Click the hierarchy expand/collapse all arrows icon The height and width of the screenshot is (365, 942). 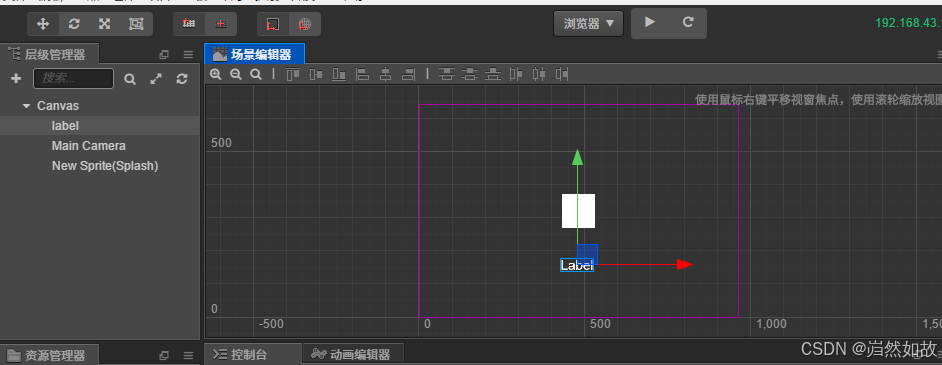pyautogui.click(x=156, y=79)
